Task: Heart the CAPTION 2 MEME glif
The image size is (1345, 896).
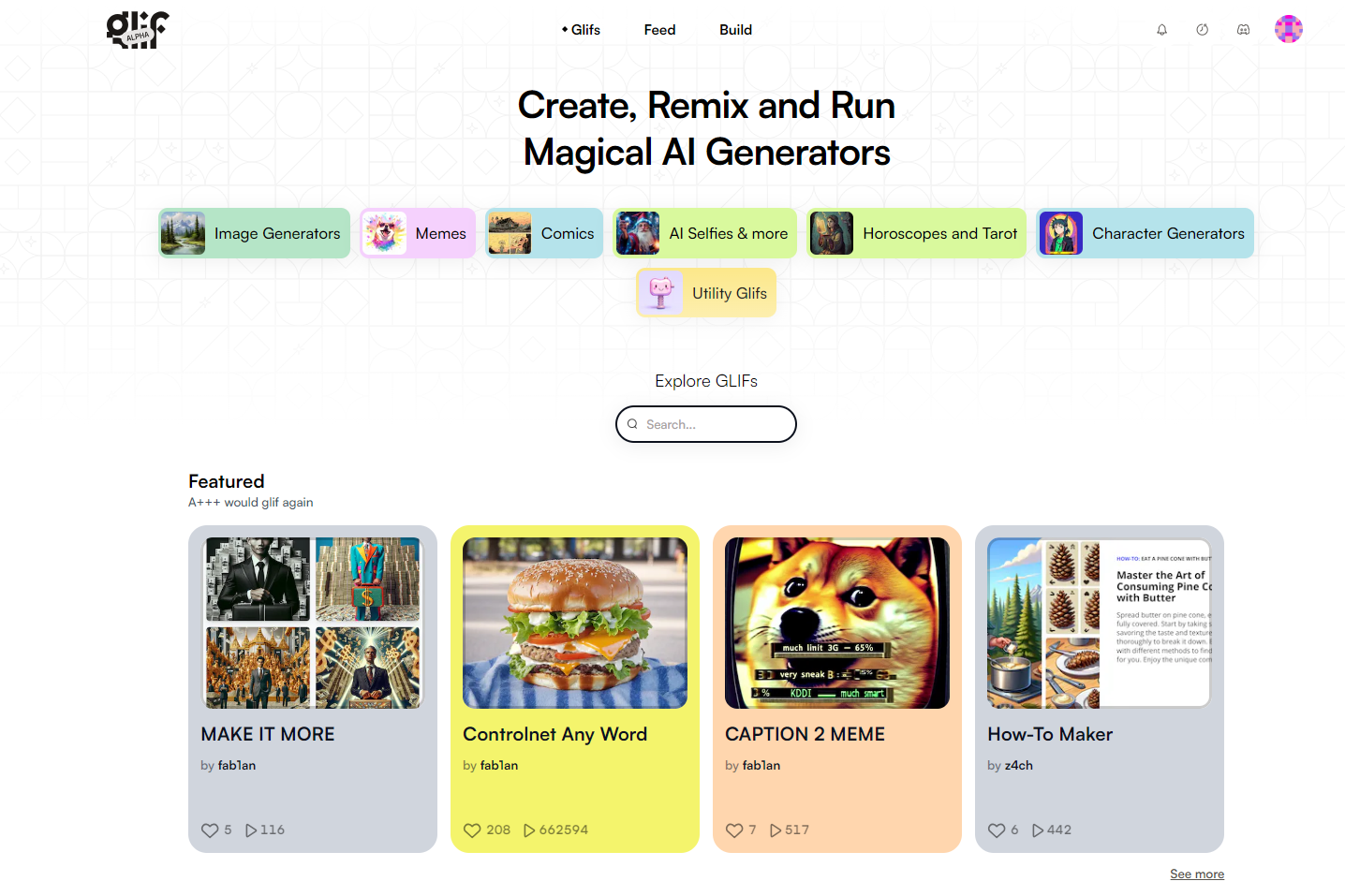Action: [734, 830]
